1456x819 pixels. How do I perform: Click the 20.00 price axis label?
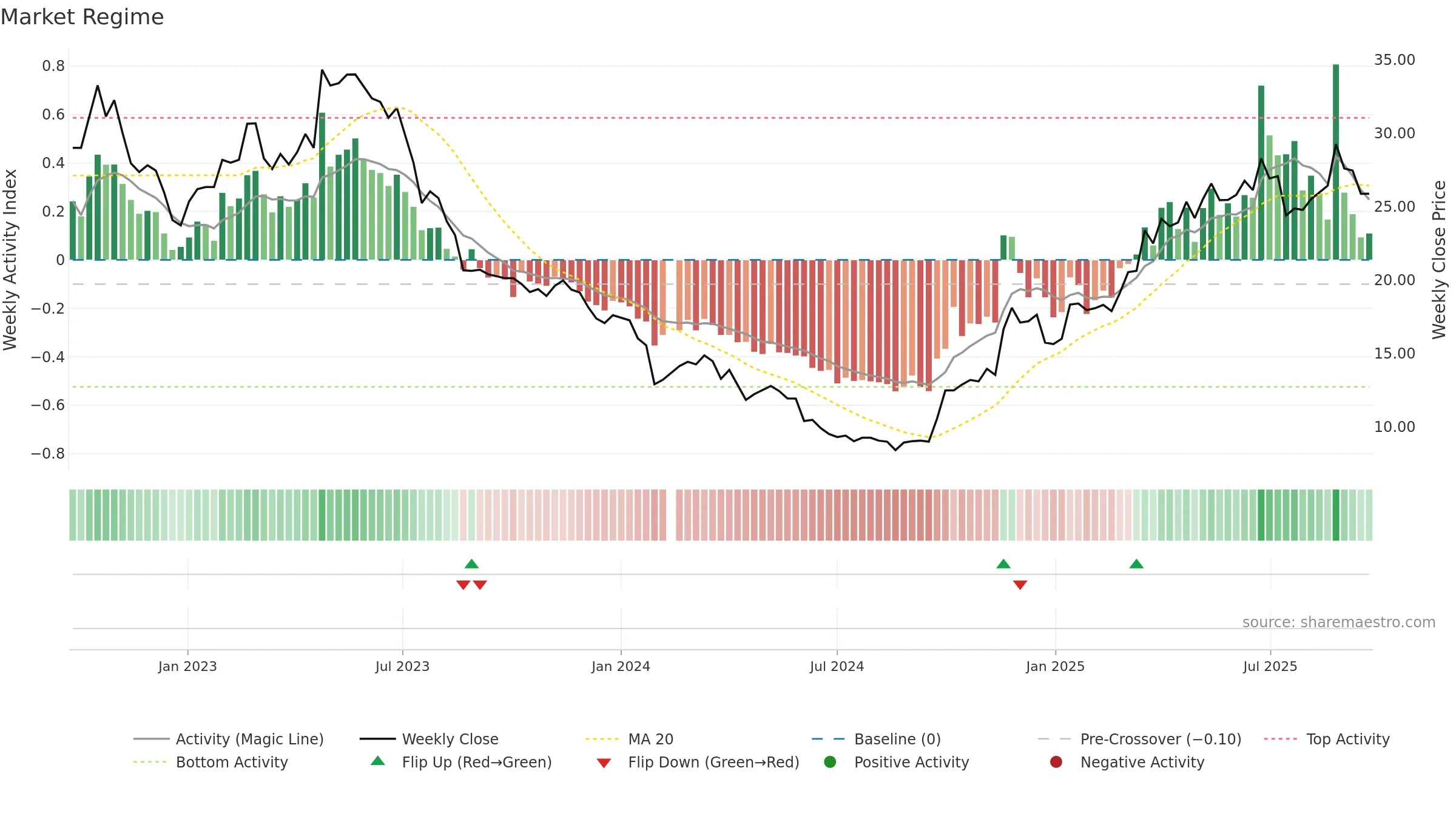[x=1395, y=280]
